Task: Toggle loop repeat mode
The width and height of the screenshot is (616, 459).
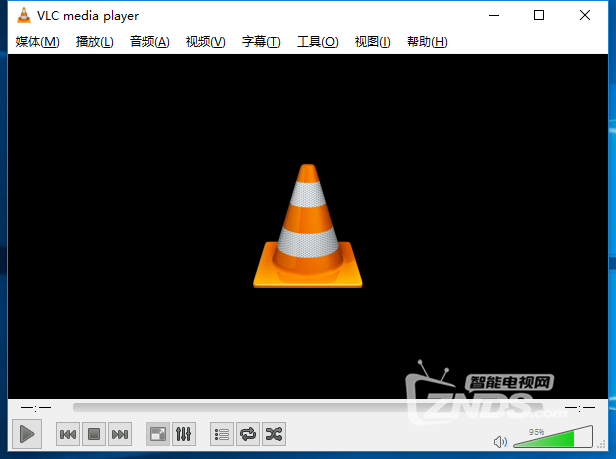Action: [x=248, y=434]
